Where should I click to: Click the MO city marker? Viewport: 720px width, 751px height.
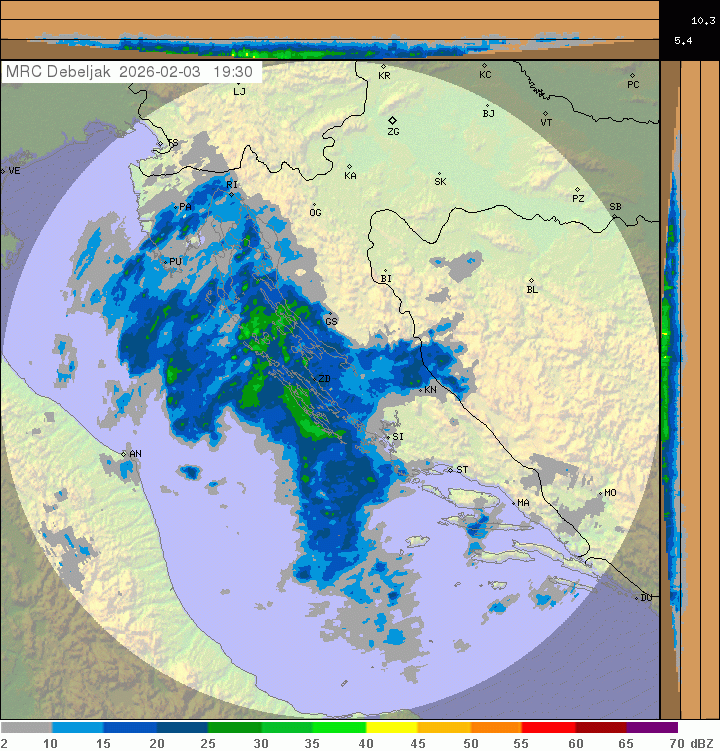tap(600, 493)
